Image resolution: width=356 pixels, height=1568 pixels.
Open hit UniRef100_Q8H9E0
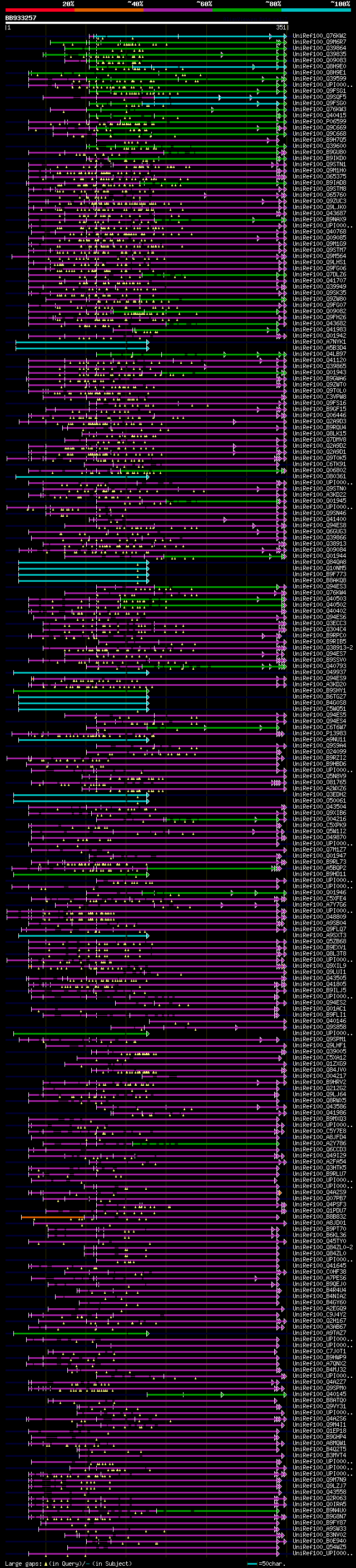pos(319,66)
